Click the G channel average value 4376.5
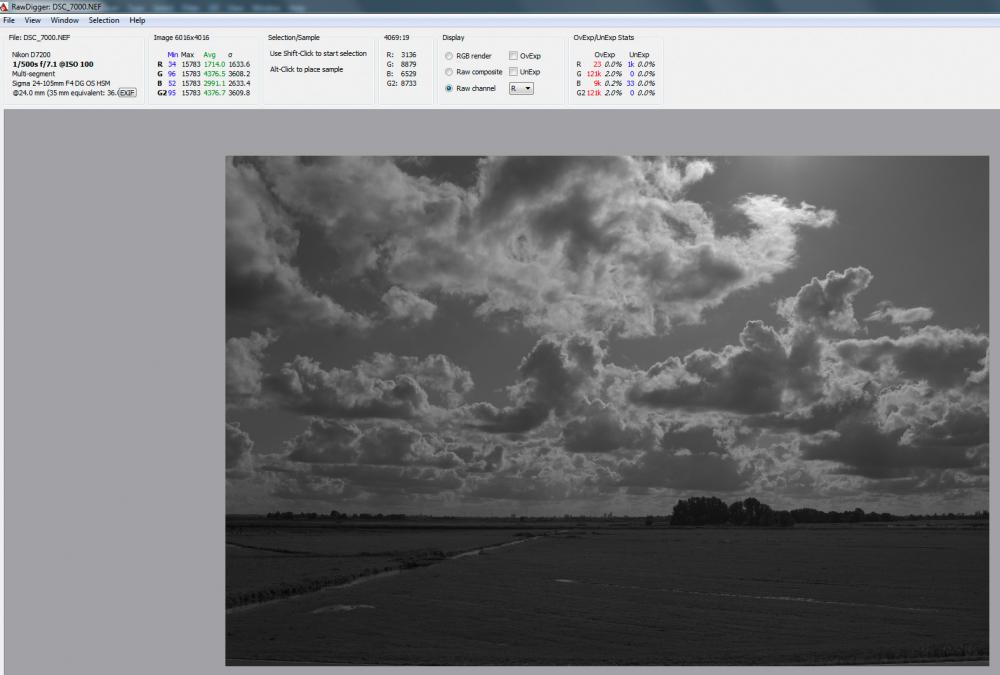The image size is (1000, 675). (x=214, y=74)
